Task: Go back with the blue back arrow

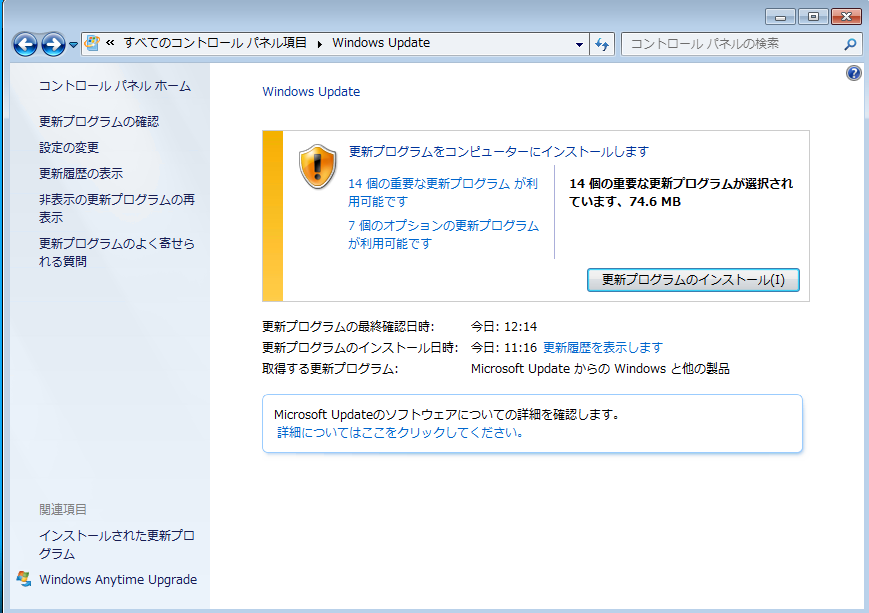Action: click(x=25, y=44)
